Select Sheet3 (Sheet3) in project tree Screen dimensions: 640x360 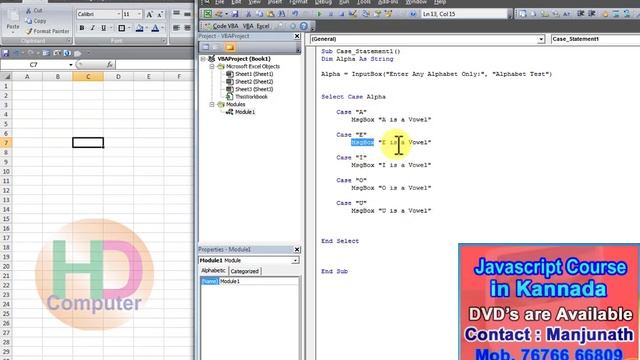coord(254,89)
